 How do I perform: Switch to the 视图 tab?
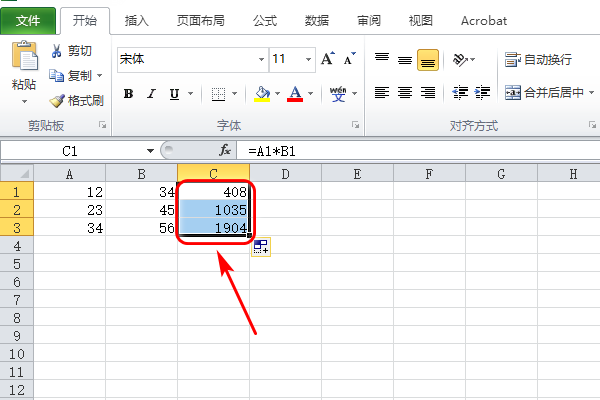pos(421,21)
